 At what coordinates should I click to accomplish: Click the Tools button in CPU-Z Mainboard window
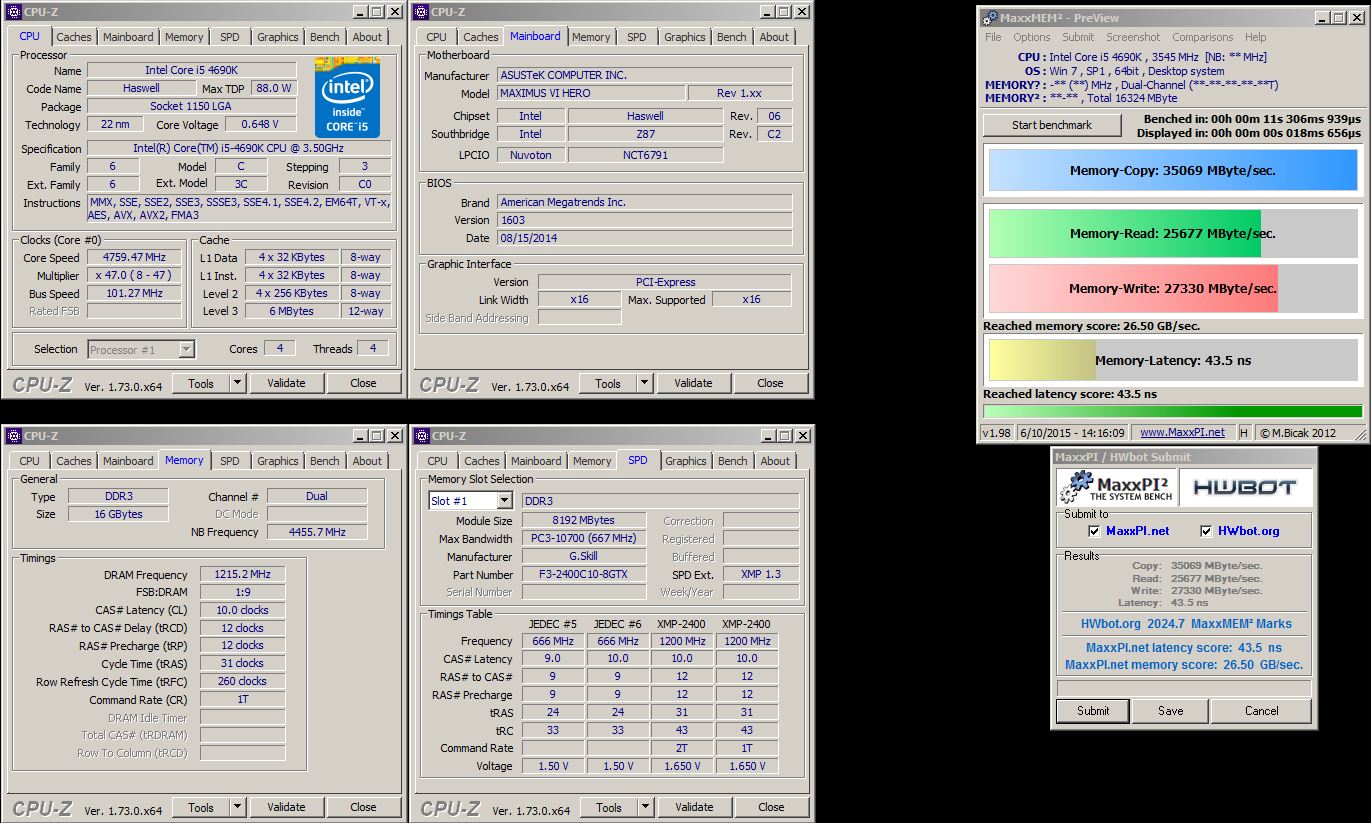pyautogui.click(x=608, y=383)
